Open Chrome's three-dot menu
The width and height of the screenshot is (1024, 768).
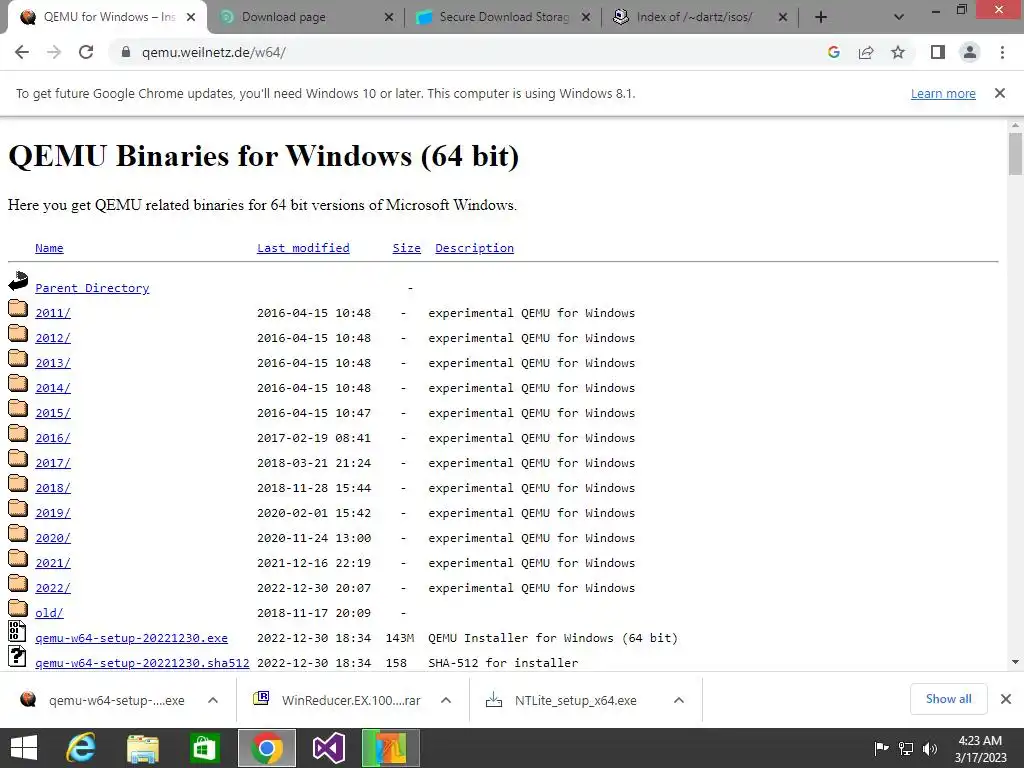click(1002, 52)
